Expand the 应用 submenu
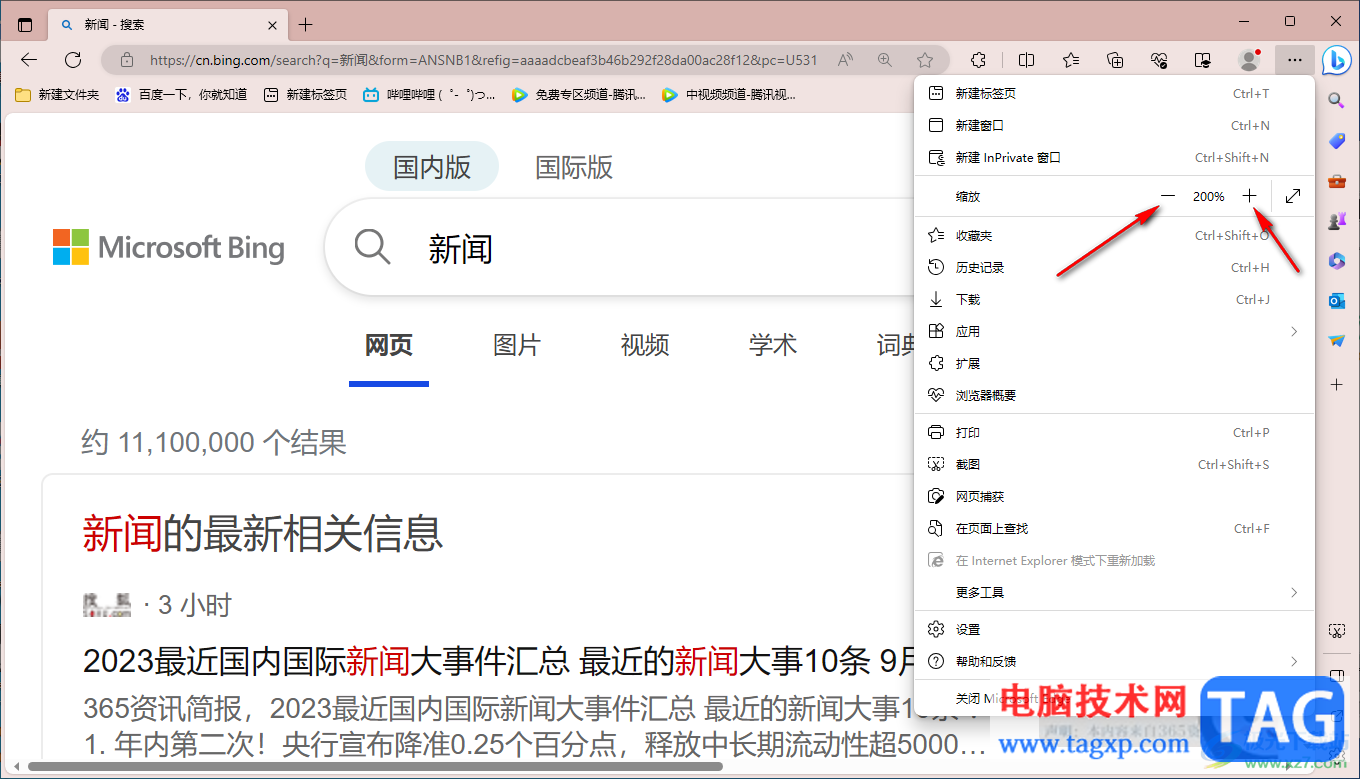This screenshot has height=779, width=1360. pyautogui.click(x=1114, y=332)
